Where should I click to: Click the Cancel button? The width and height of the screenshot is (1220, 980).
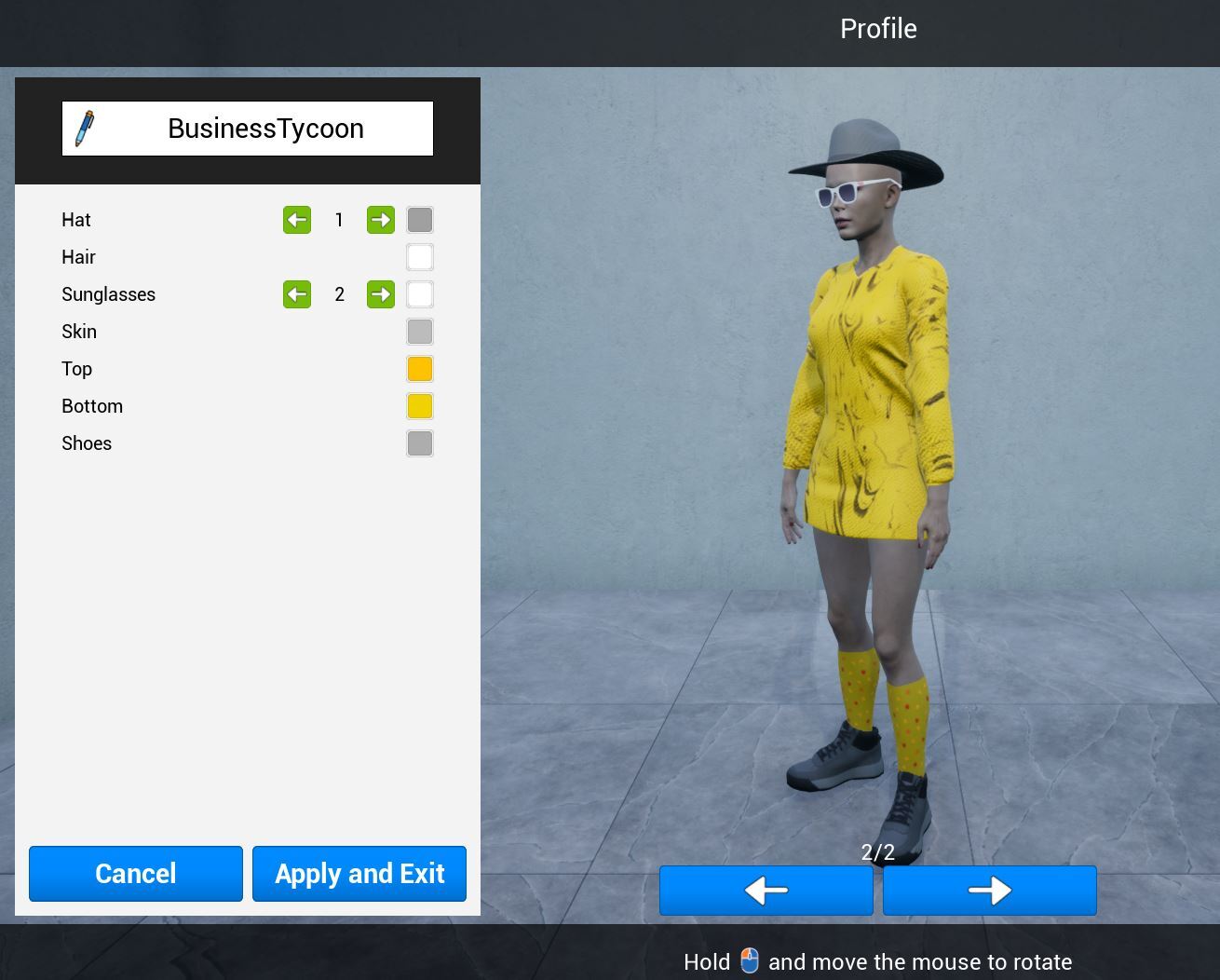coord(136,874)
